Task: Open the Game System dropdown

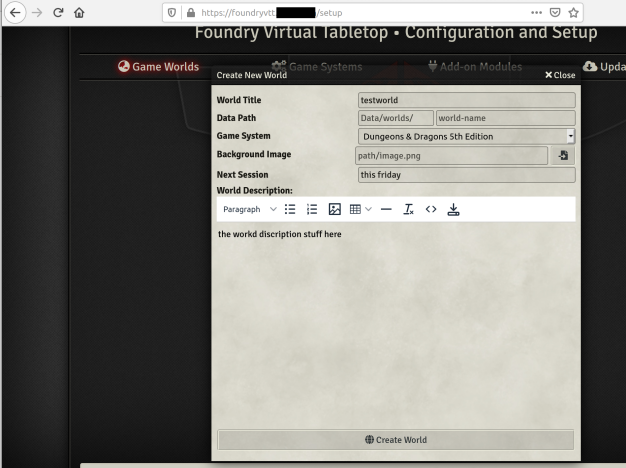Action: click(x=467, y=137)
